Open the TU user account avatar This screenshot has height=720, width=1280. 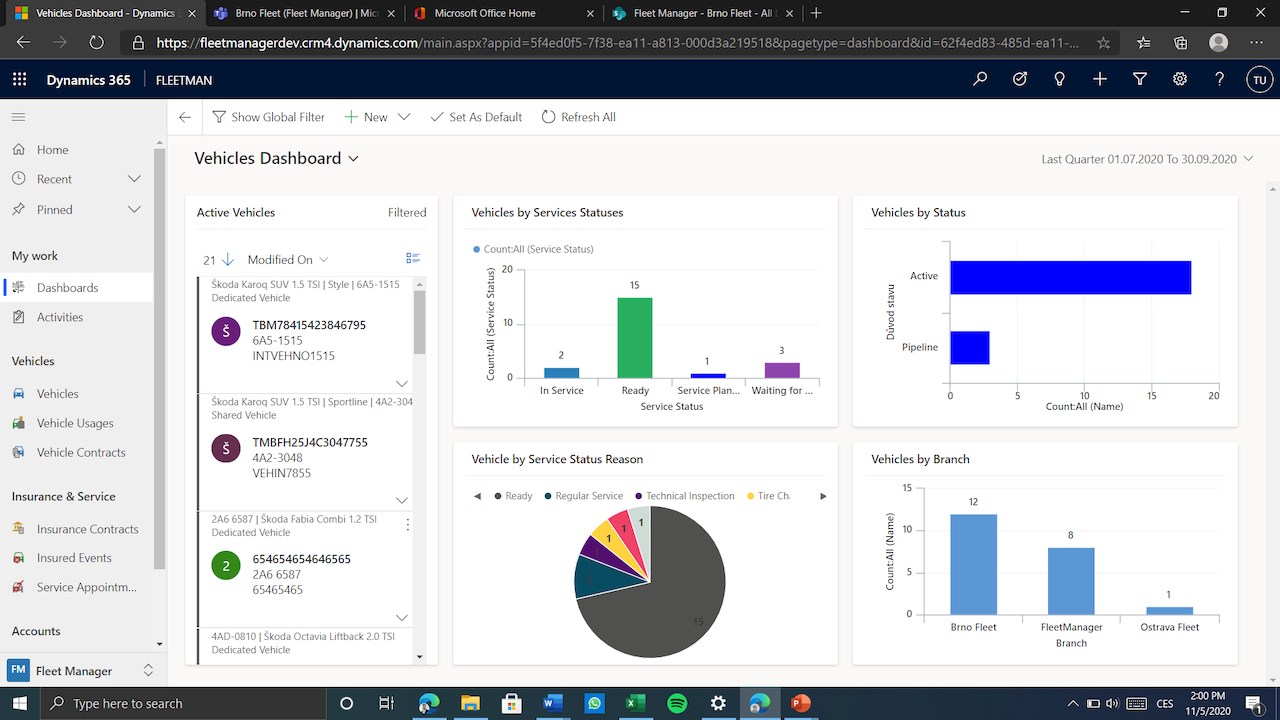tap(1259, 80)
